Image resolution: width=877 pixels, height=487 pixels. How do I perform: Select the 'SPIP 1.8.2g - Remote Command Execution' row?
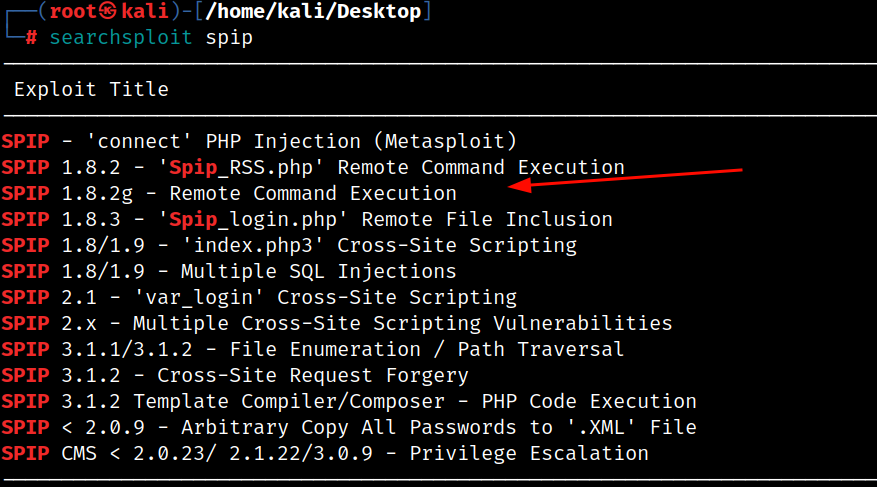coord(229,193)
